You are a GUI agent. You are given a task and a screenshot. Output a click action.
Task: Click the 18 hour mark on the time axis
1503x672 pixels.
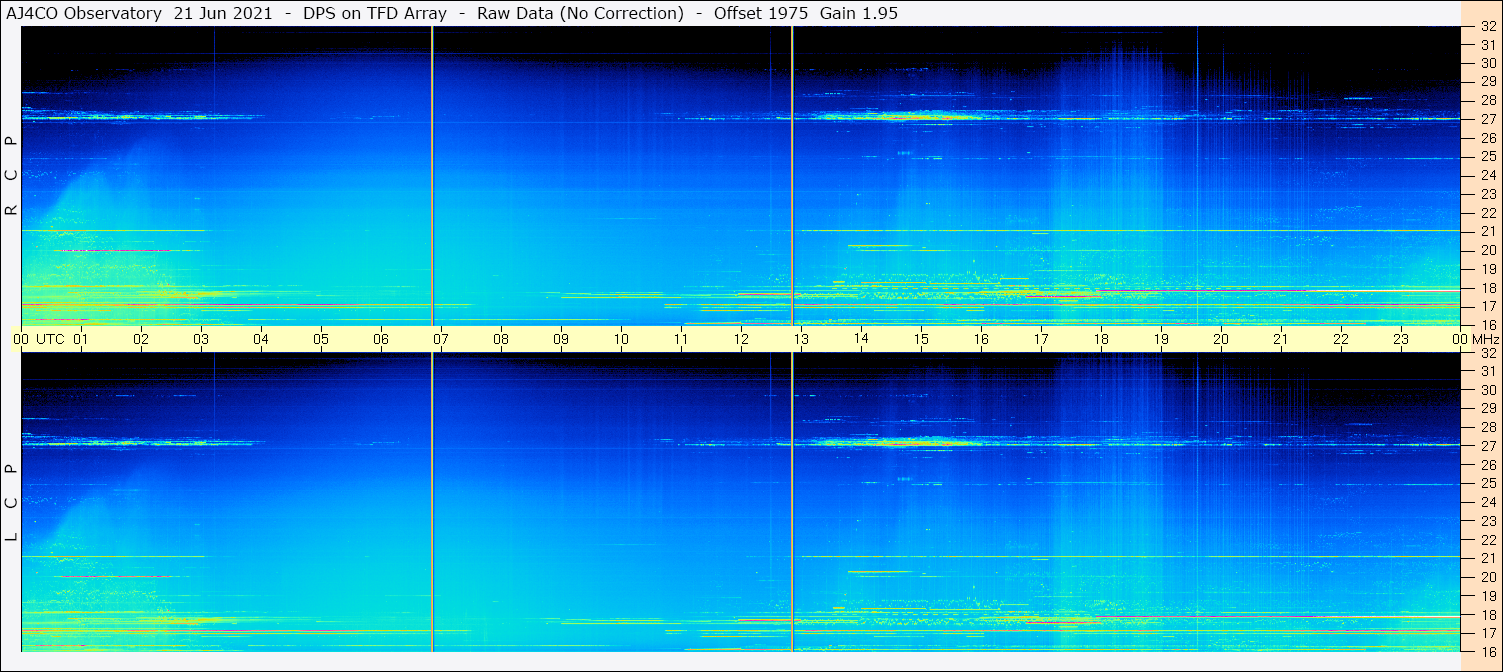click(1101, 339)
